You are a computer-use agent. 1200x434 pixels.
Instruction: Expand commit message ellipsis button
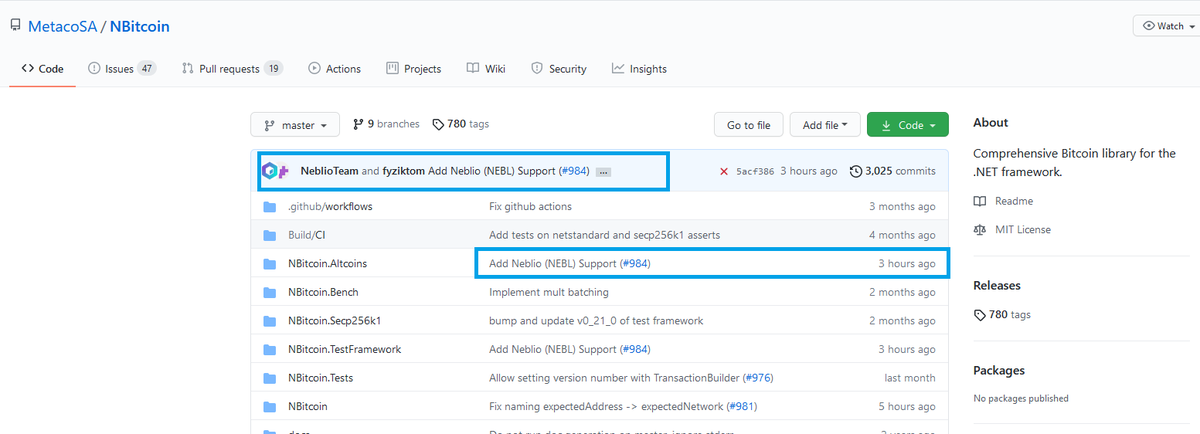(x=603, y=172)
